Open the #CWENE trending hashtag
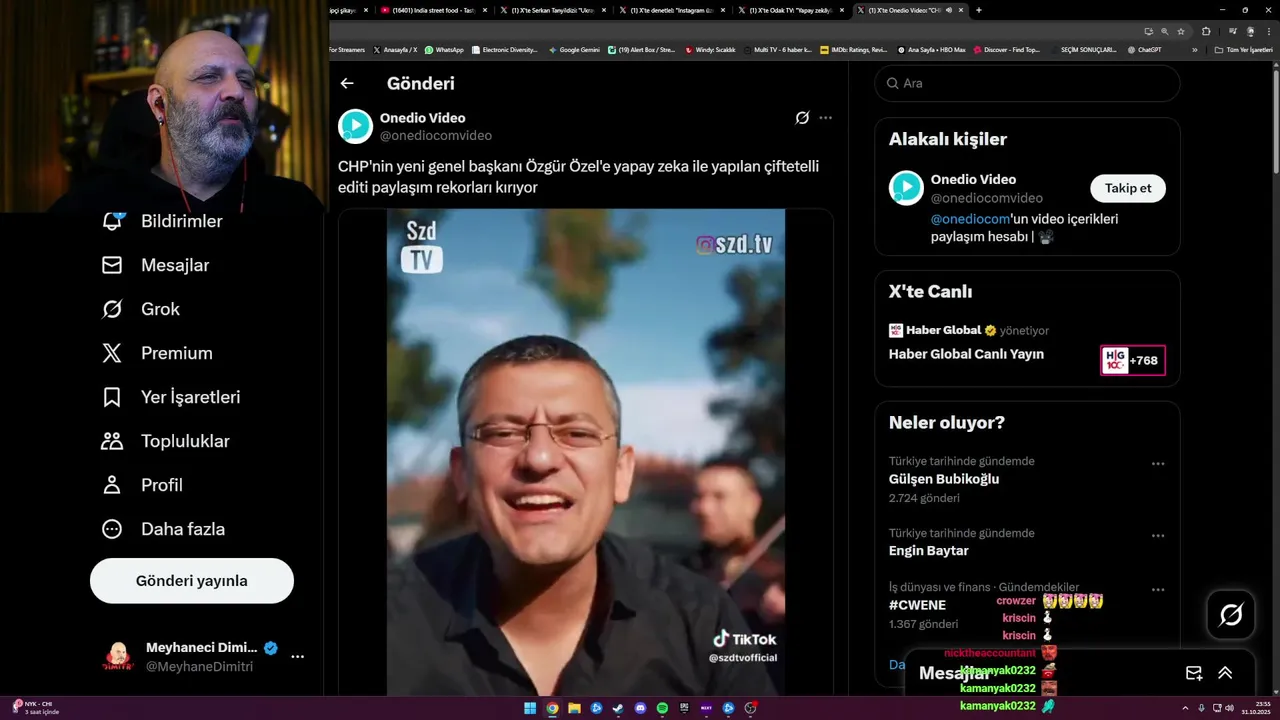Screen dimensions: 1280x720 [917, 605]
